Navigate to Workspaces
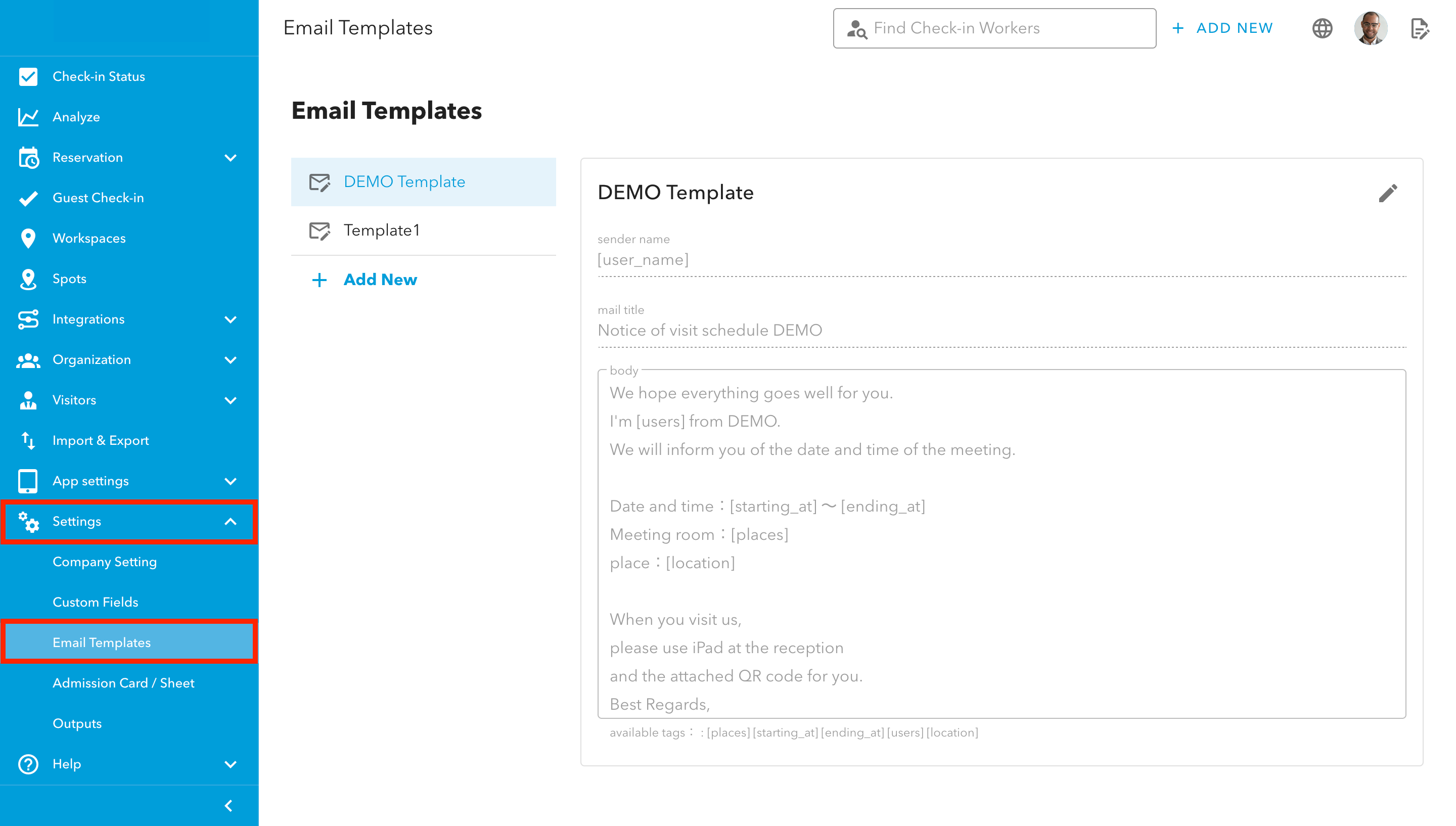The image size is (1456, 826). [x=129, y=238]
